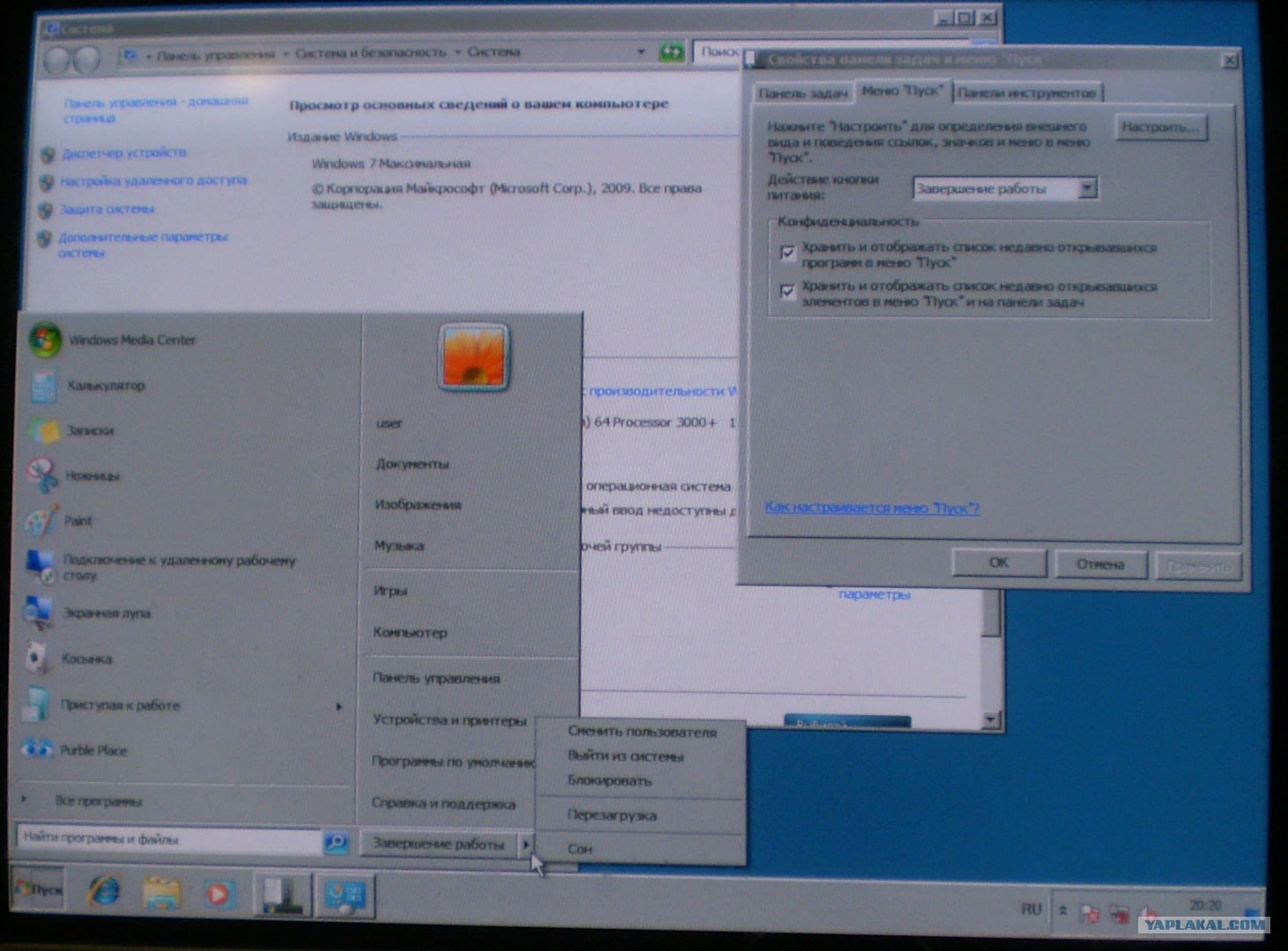Select Перезагрузка to restart
The height and width of the screenshot is (951, 1288).
(x=611, y=815)
